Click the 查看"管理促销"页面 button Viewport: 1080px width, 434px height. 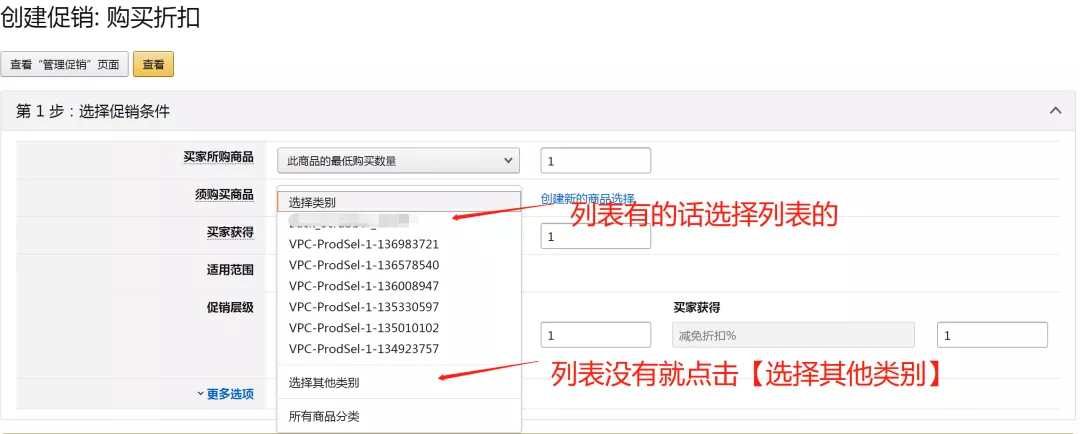pyautogui.click(x=64, y=65)
